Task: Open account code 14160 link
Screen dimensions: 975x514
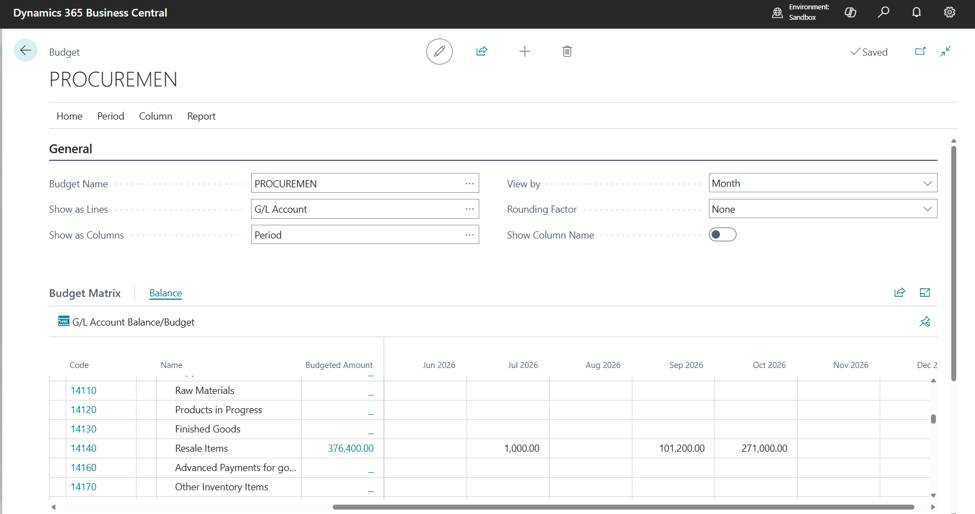Action: [83, 467]
